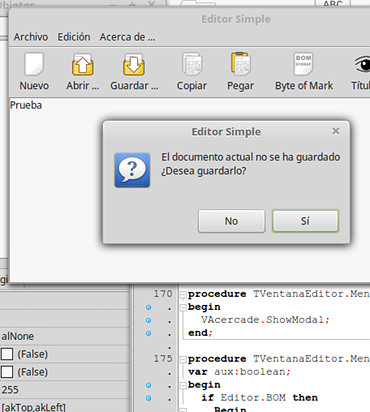Image resolution: width=370 pixels, height=412 pixels.
Task: Open the Archivo menu
Action: pos(31,37)
